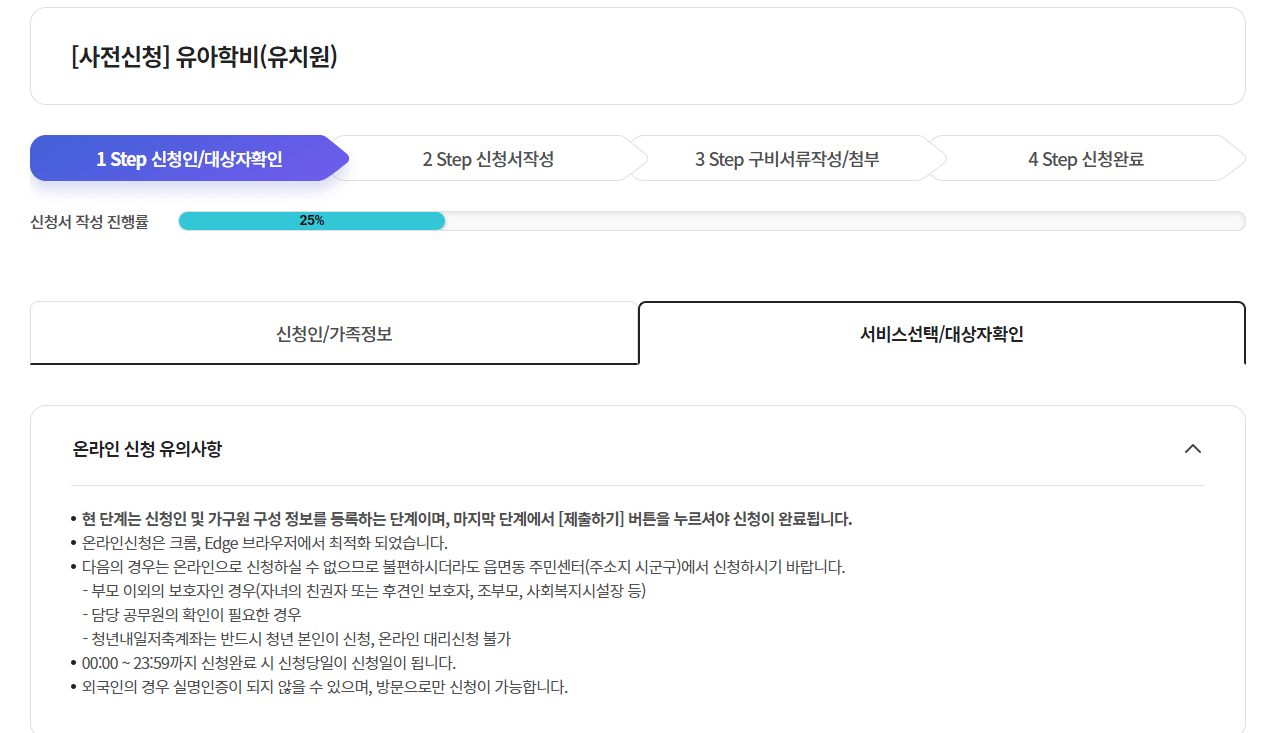This screenshot has width=1283, height=733.
Task: Click the 신청서 작성 진행률 label
Action: click(x=89, y=220)
